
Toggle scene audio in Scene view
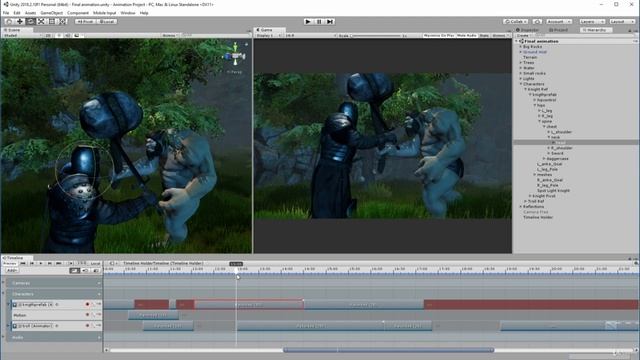[68, 36]
